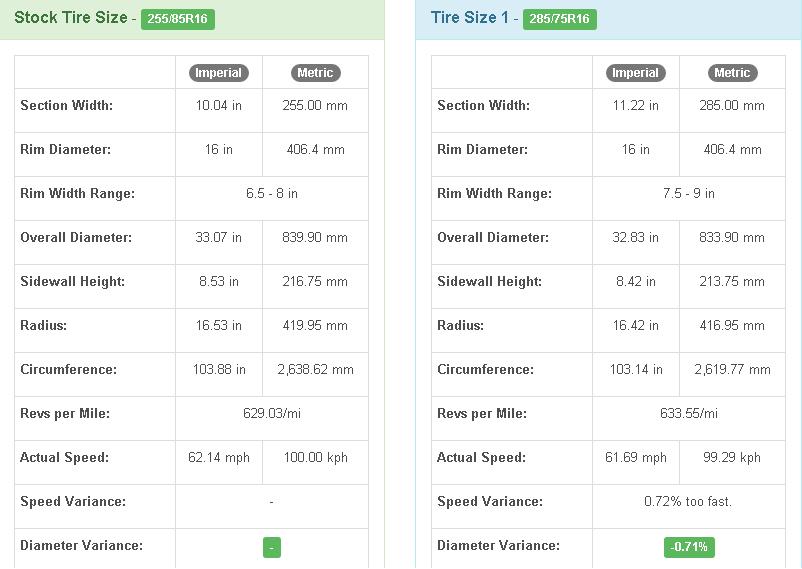
Task: Click the stock Rim Width Range 6.5 - 8 in
Action: (x=272, y=193)
